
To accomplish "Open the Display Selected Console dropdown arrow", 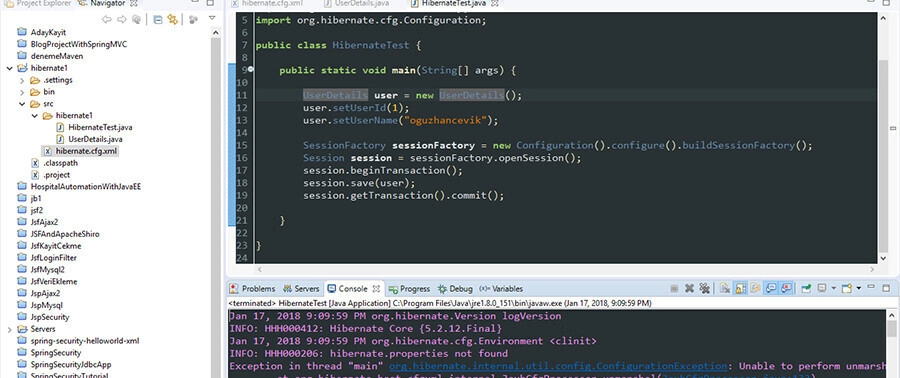I will [834, 288].
